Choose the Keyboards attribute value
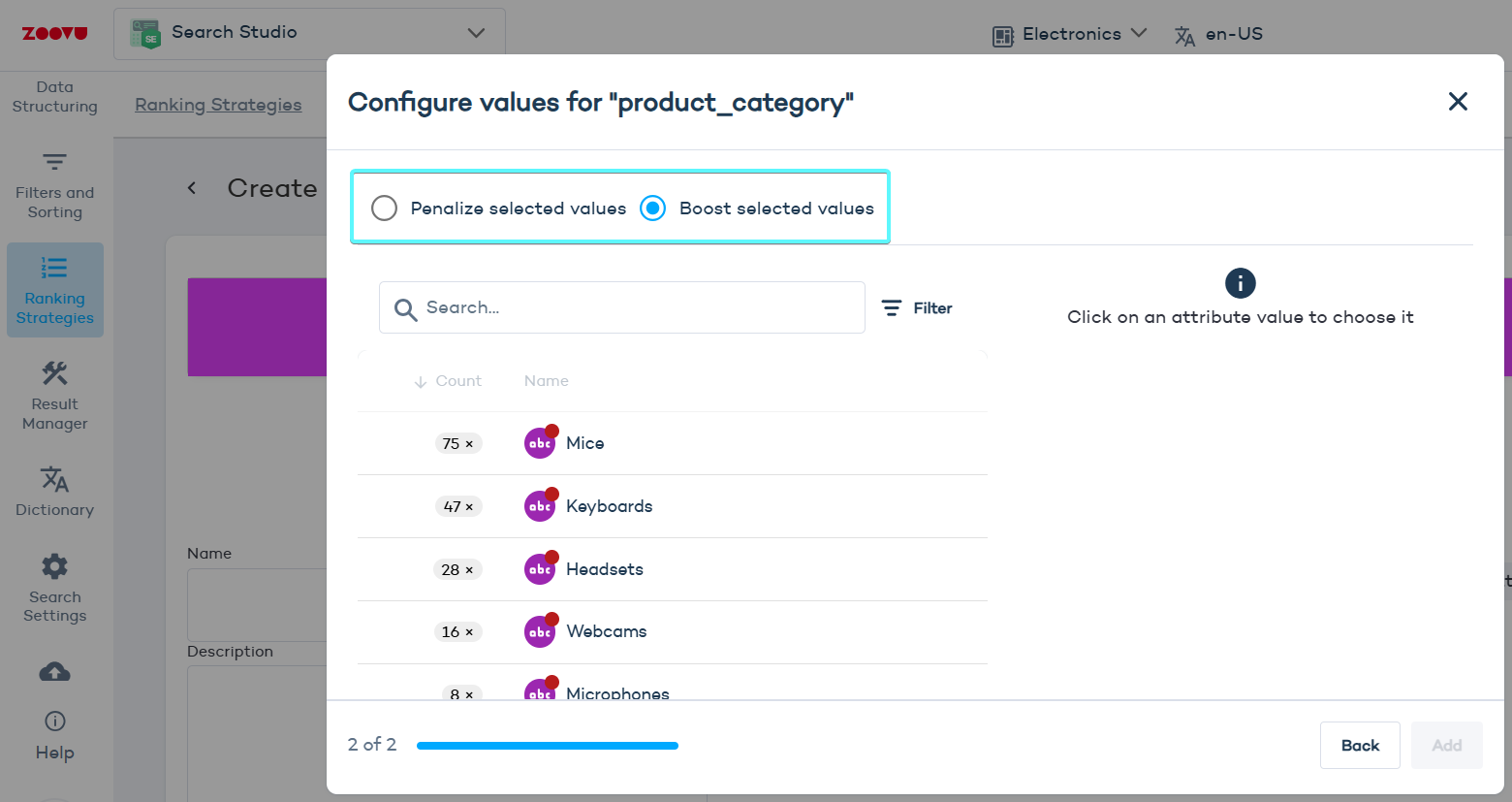This screenshot has width=1512, height=802. coord(609,506)
